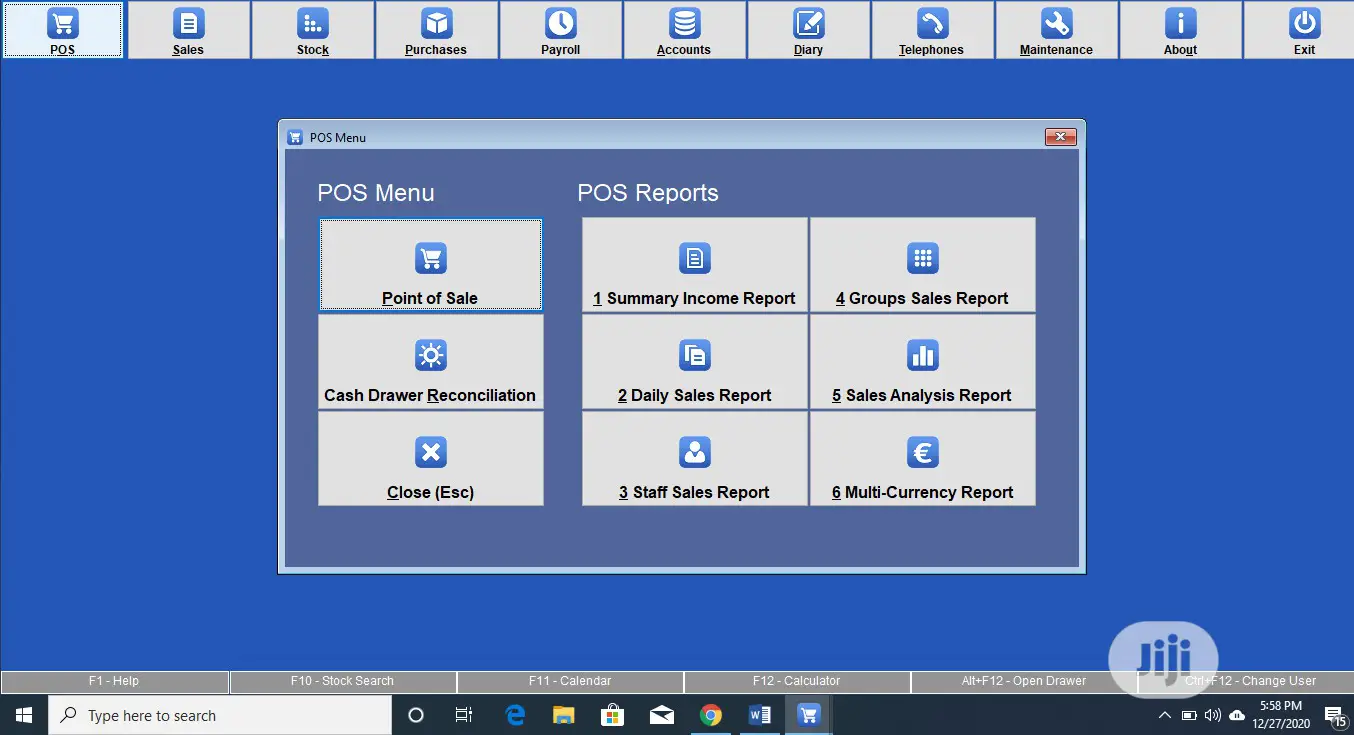Close the POS Menu window with X

click(x=1060, y=137)
